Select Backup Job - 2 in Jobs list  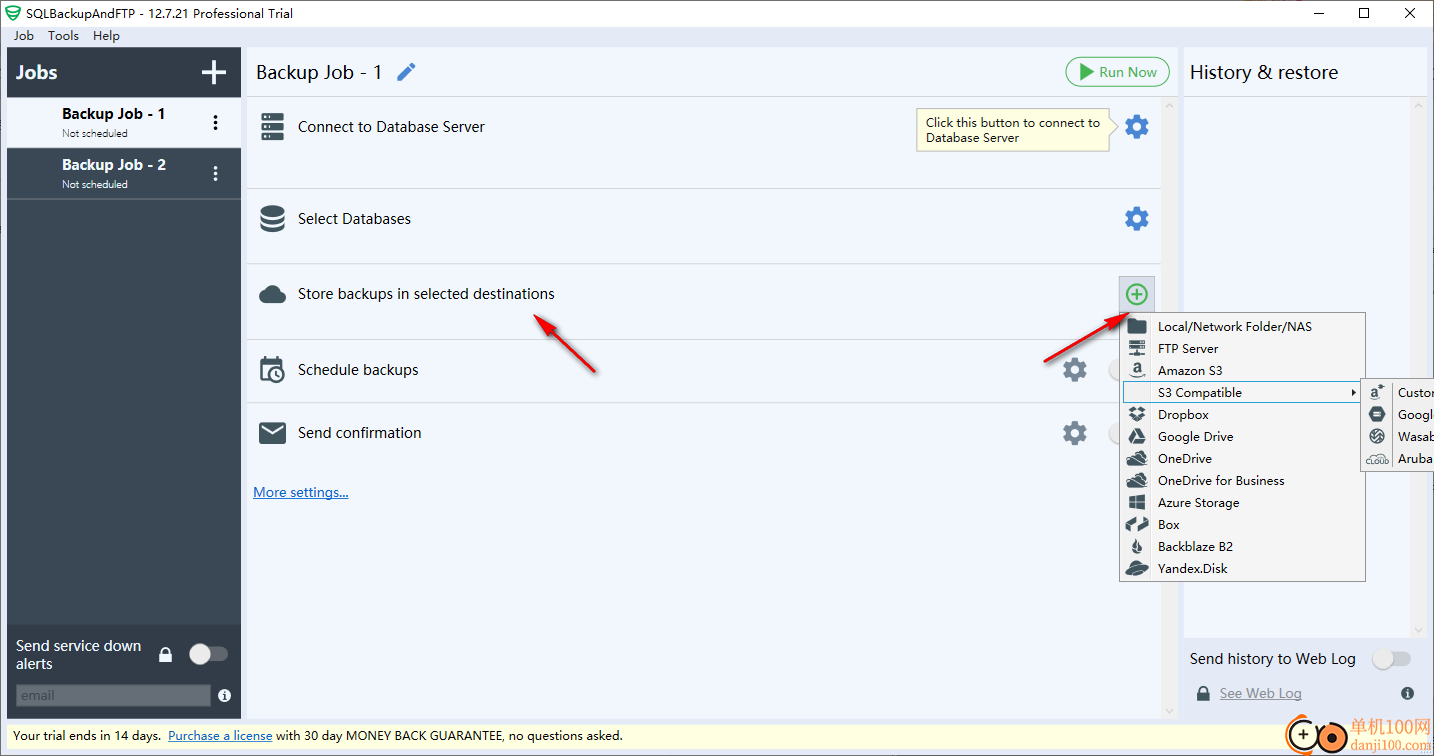pos(124,173)
